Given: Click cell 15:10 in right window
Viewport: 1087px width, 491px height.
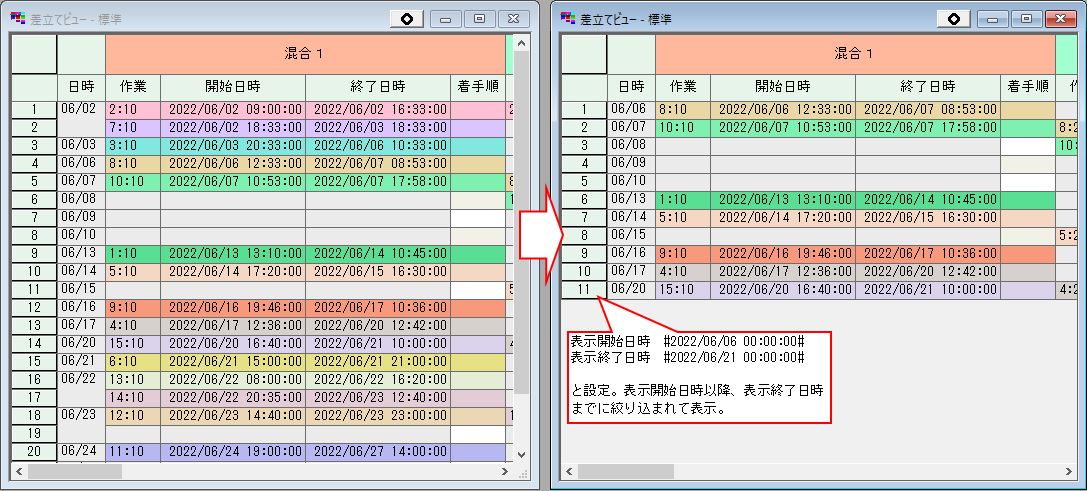Looking at the screenshot, I should [684, 291].
